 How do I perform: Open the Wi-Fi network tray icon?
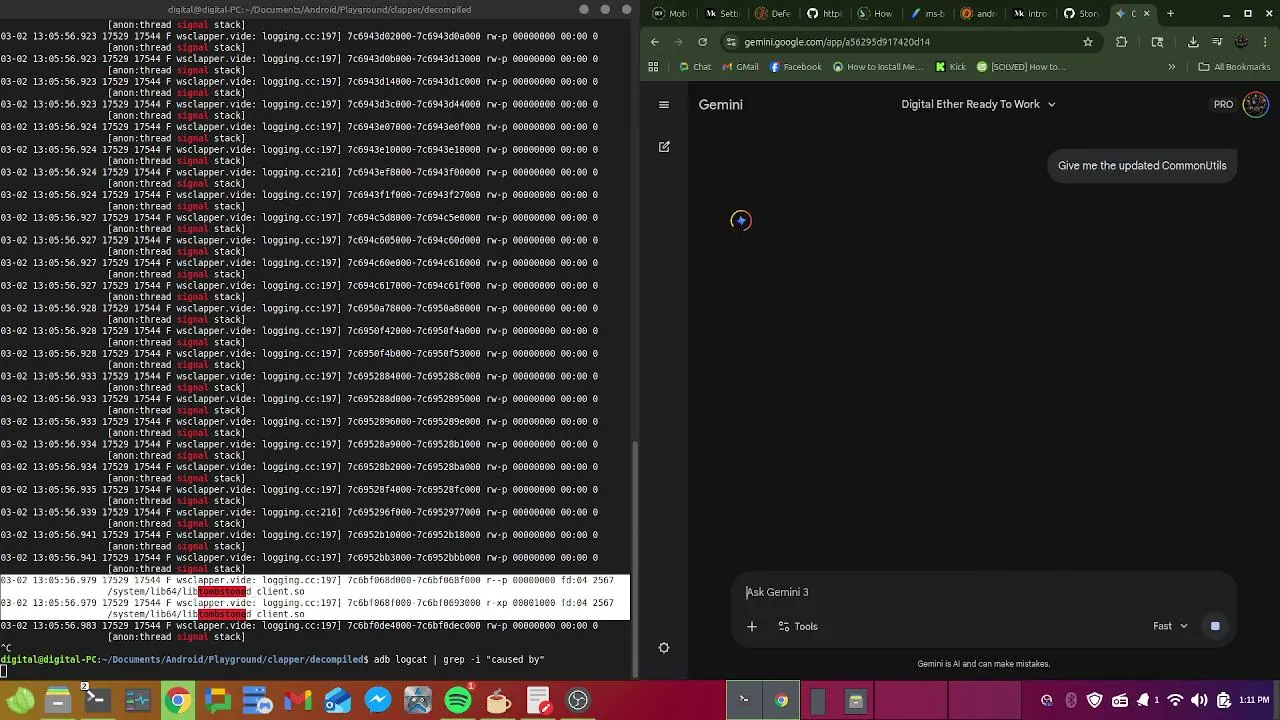(1175, 701)
